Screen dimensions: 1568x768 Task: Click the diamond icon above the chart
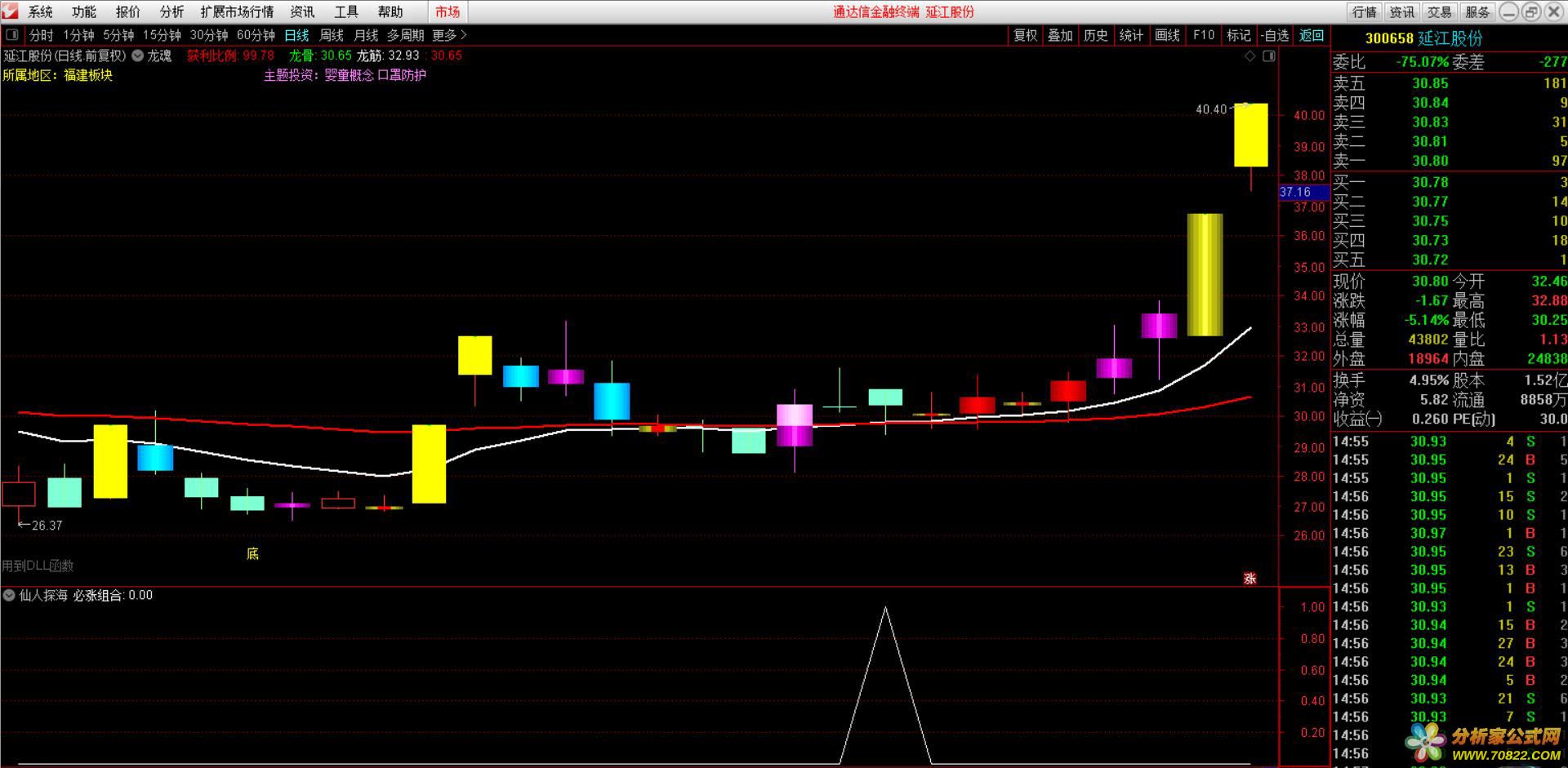pos(1249,56)
